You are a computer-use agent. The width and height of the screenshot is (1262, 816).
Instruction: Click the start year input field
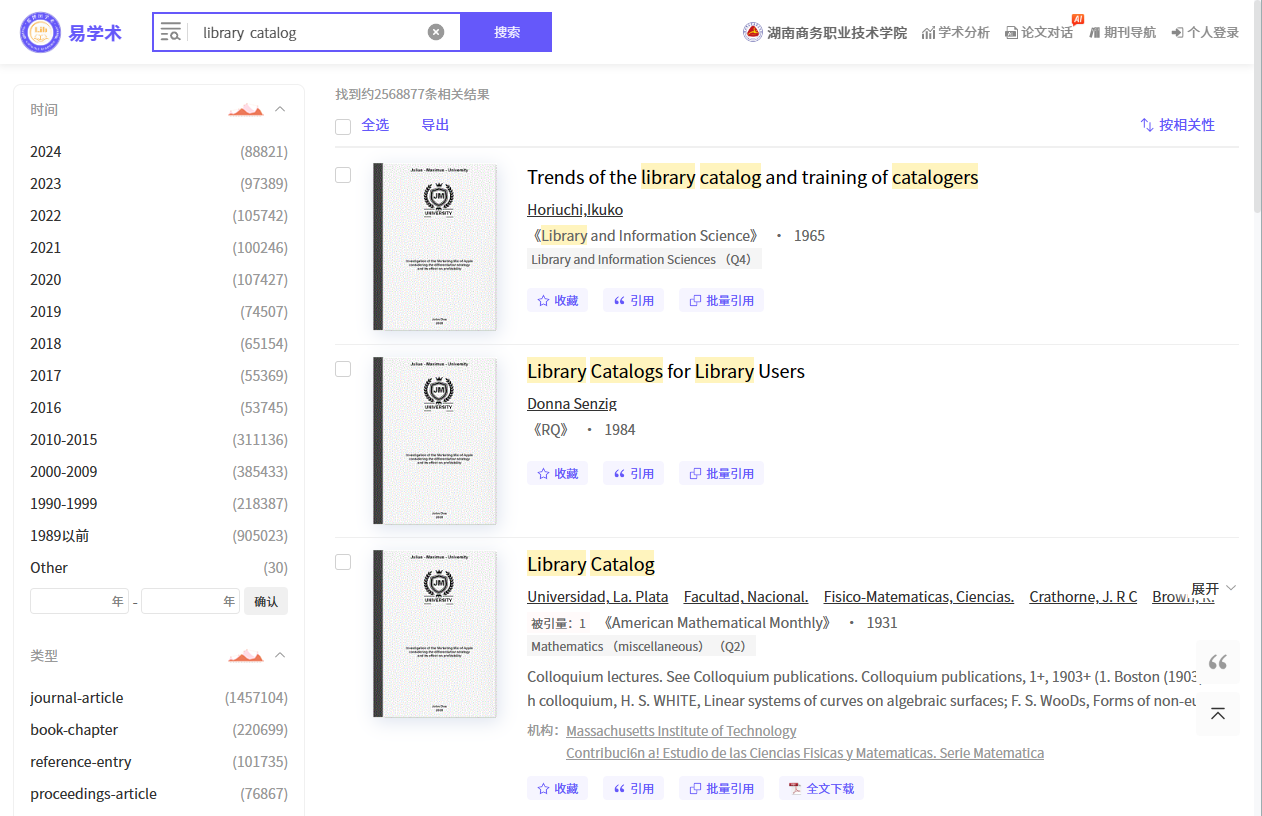click(79, 601)
